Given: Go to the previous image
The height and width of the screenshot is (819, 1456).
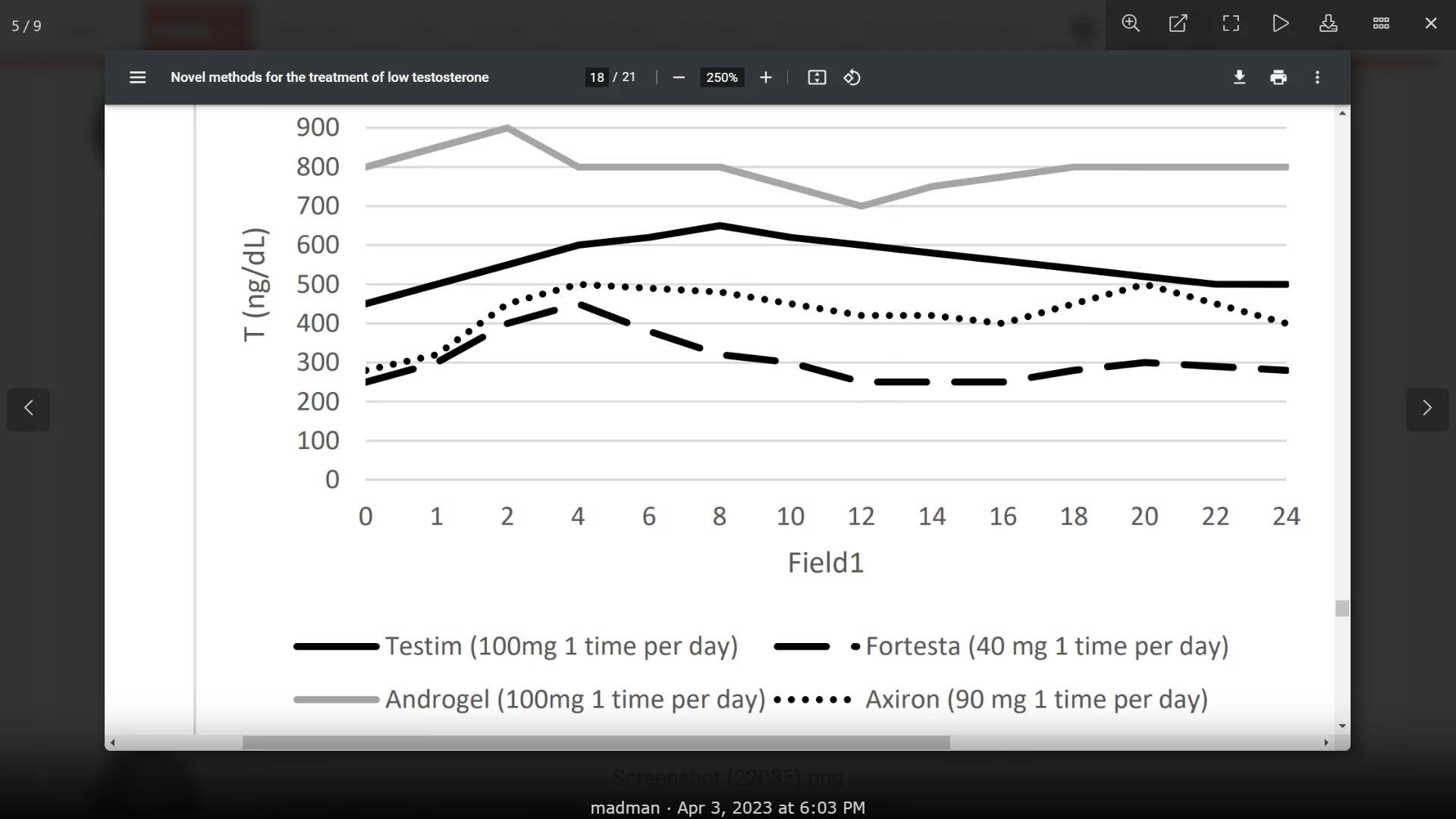Looking at the screenshot, I should 29,409.
